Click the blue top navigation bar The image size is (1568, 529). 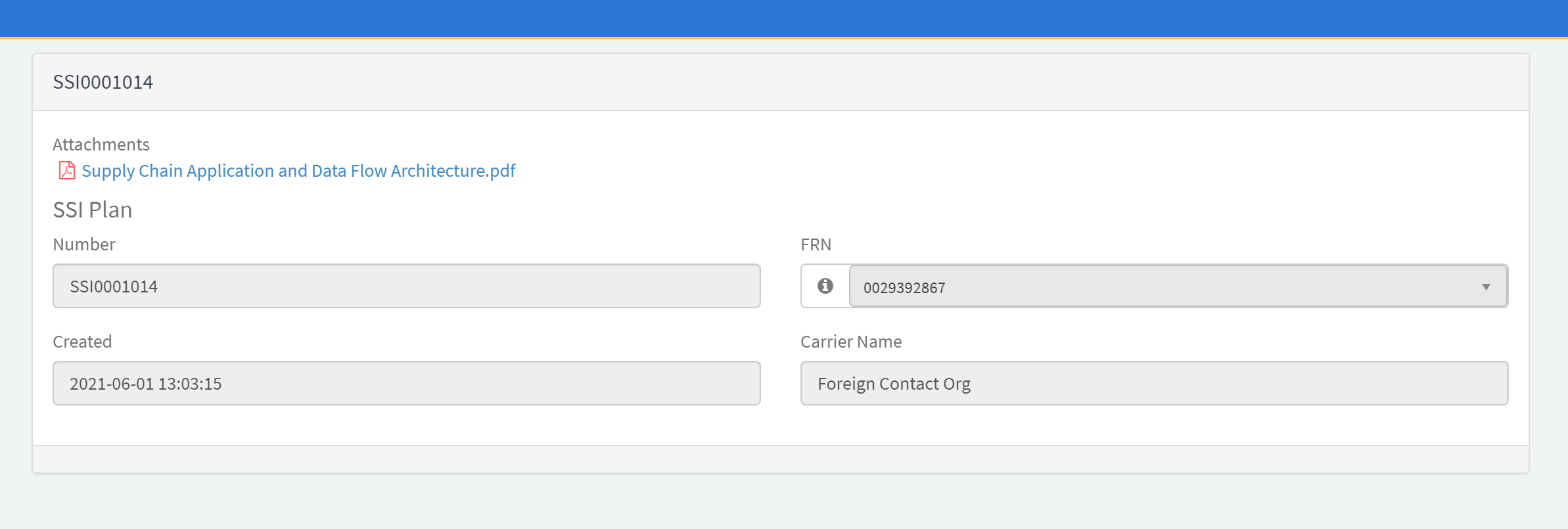click(783, 18)
